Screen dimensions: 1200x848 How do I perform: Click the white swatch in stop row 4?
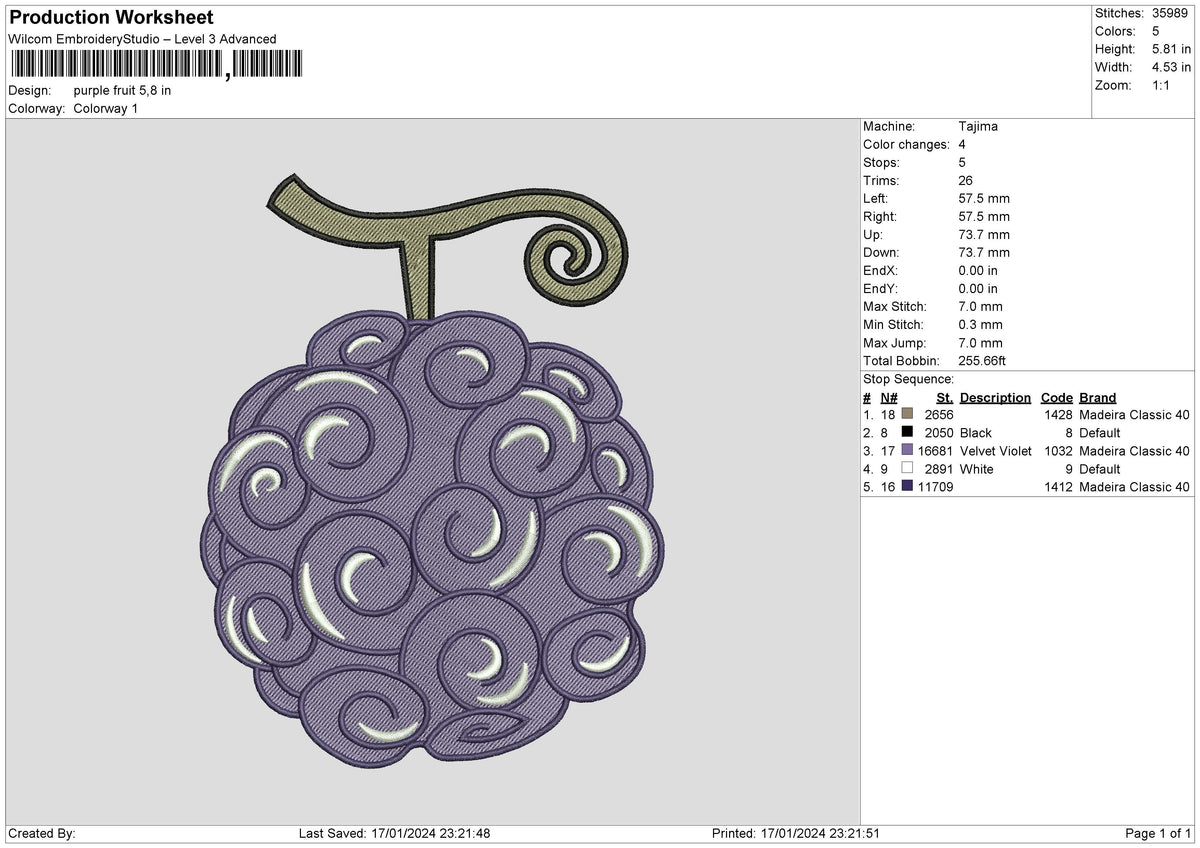pos(907,468)
